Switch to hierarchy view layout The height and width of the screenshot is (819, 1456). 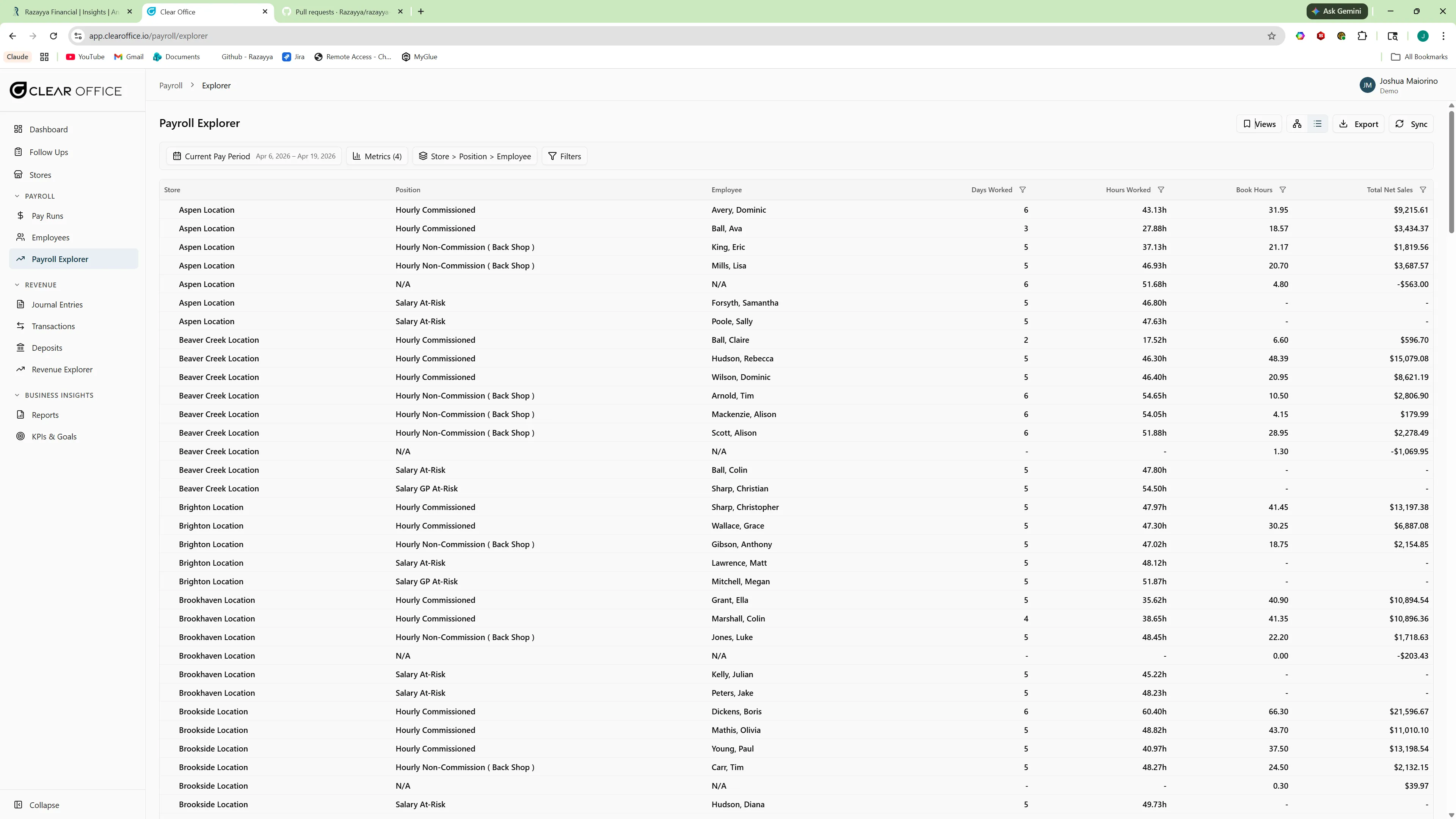pos(1297,123)
